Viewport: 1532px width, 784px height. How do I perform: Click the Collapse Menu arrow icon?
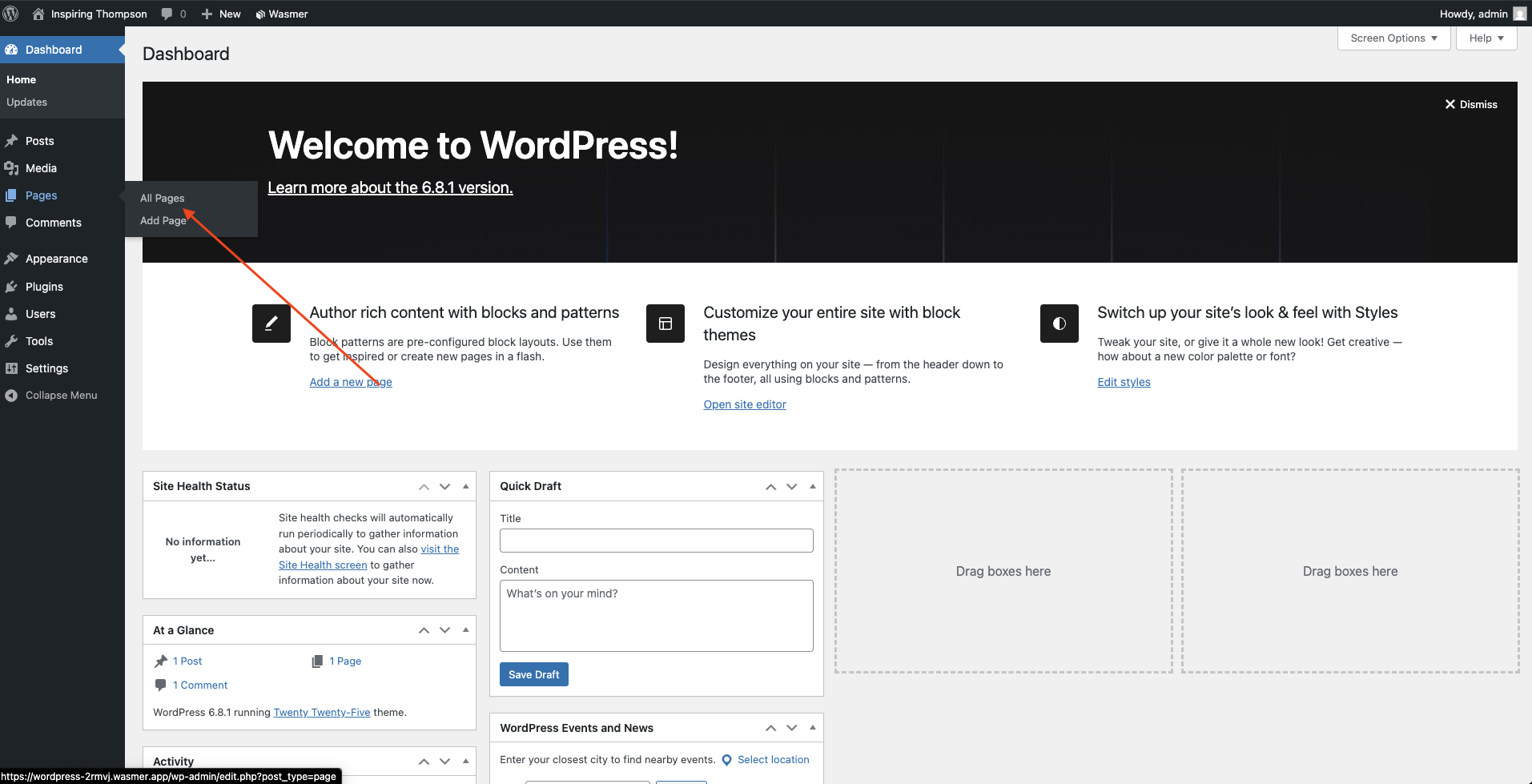coord(11,396)
